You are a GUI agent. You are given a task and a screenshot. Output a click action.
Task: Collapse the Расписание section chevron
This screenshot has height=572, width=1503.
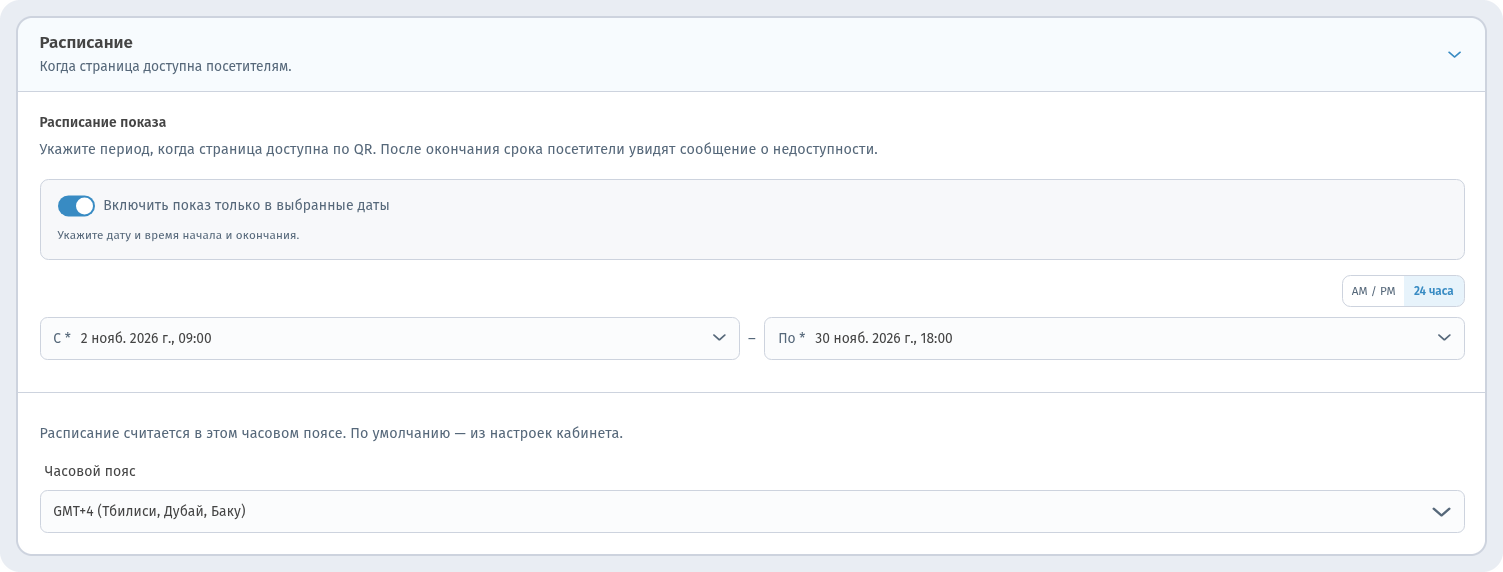point(1454,55)
